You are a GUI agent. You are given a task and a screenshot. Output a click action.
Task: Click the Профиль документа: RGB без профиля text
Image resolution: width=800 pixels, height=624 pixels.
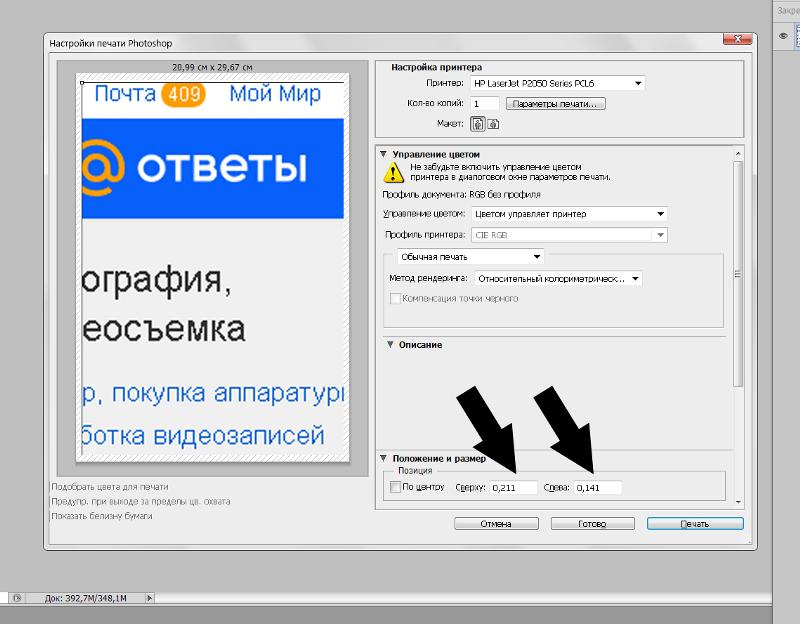click(461, 194)
